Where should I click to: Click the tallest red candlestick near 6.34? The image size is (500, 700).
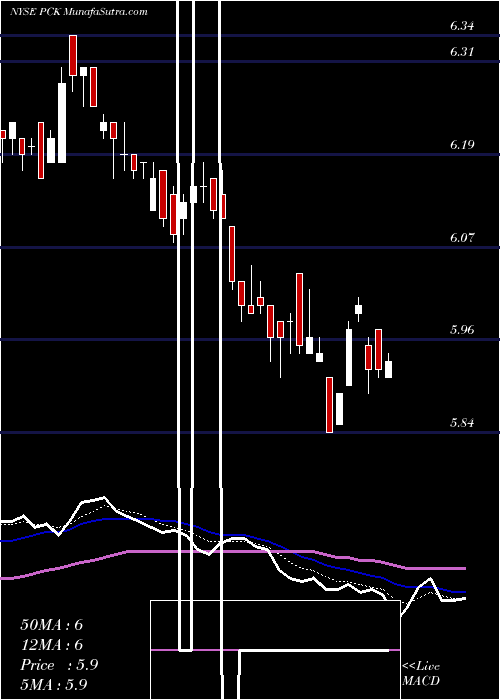(x=73, y=55)
